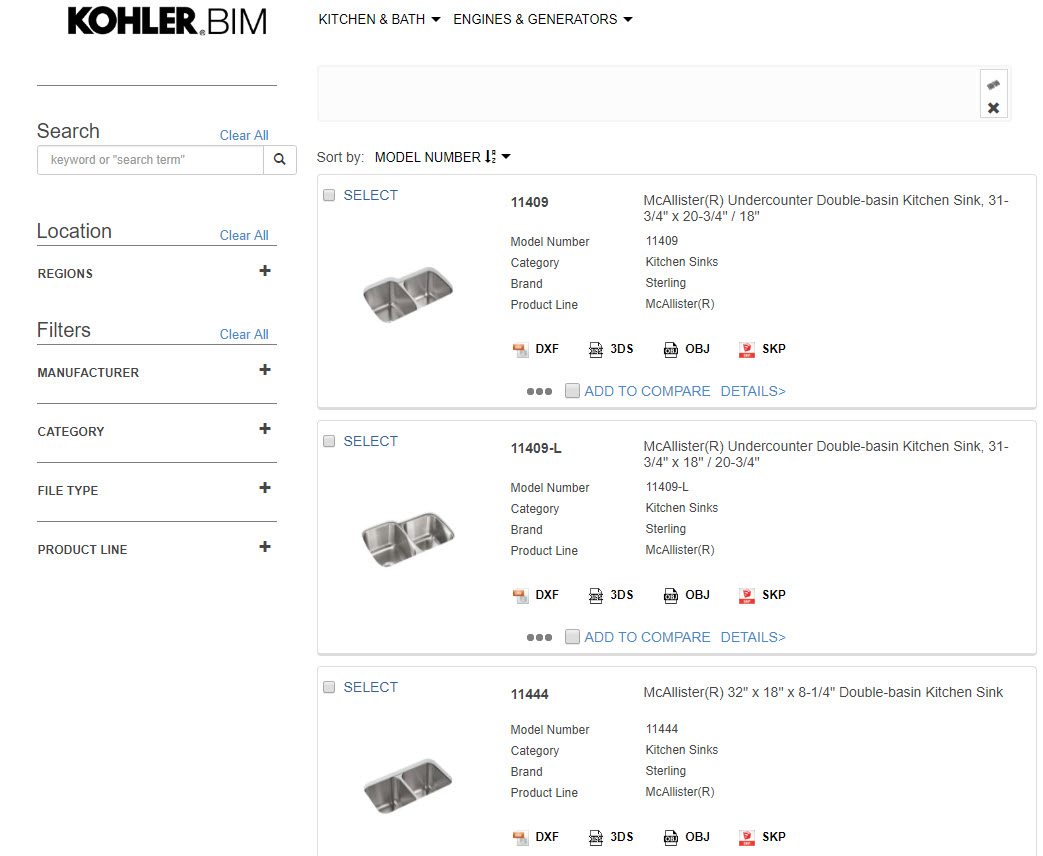This screenshot has width=1043, height=856.
Task: Download 3DS file for model 11409-L
Action: [x=611, y=595]
